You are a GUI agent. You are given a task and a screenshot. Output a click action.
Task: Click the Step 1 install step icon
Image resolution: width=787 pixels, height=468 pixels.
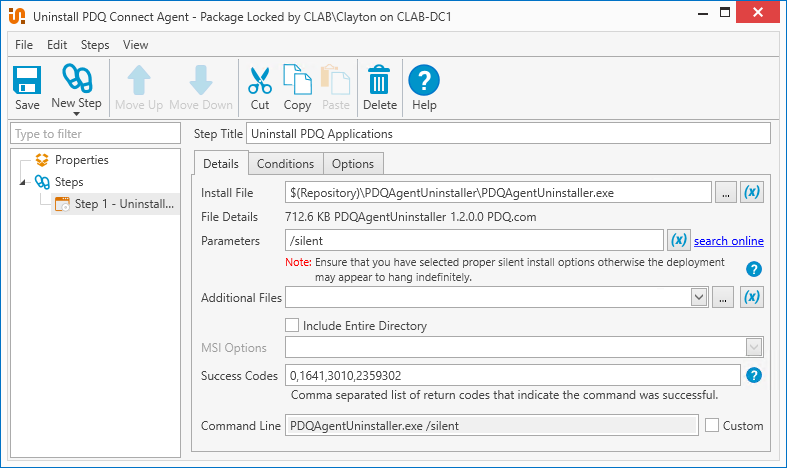click(x=62, y=204)
